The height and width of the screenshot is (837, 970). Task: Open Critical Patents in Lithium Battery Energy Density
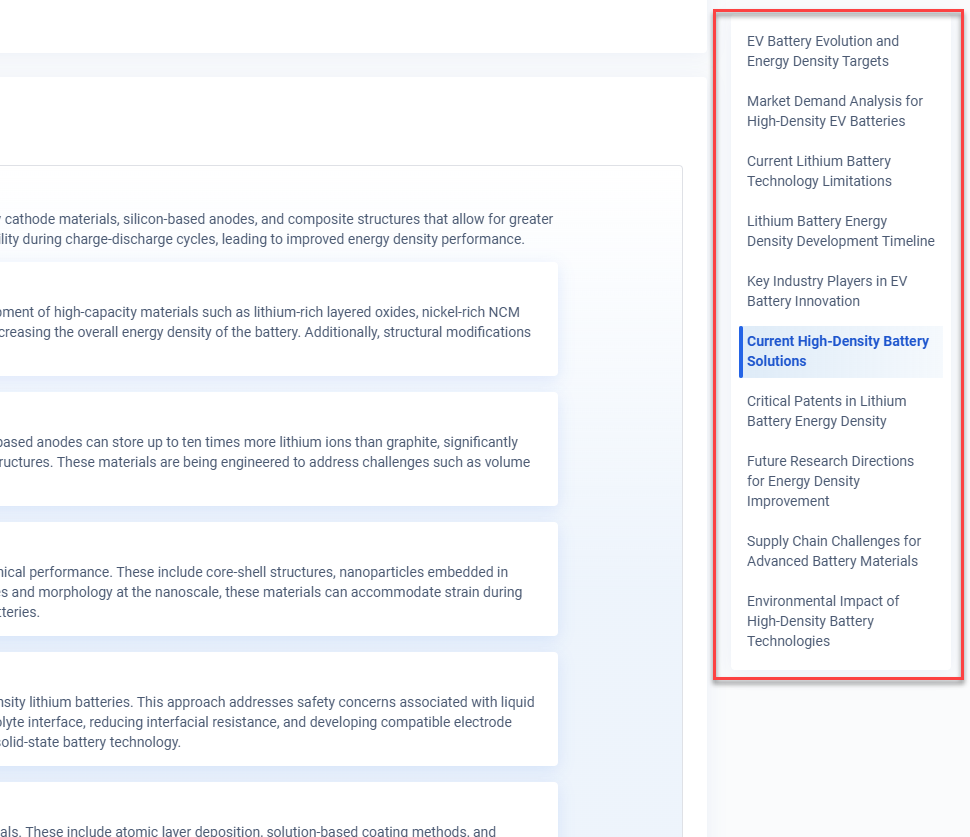[826, 411]
